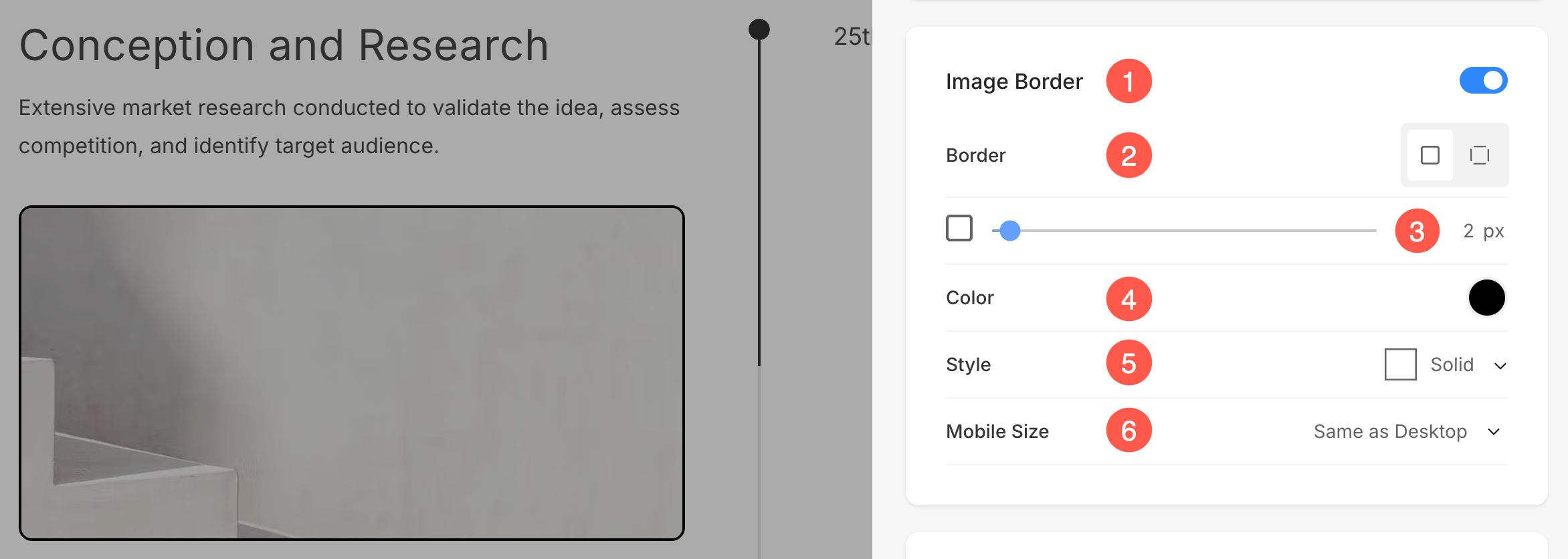Select the bordered staircase image
The width and height of the screenshot is (1568, 559).
click(x=351, y=373)
